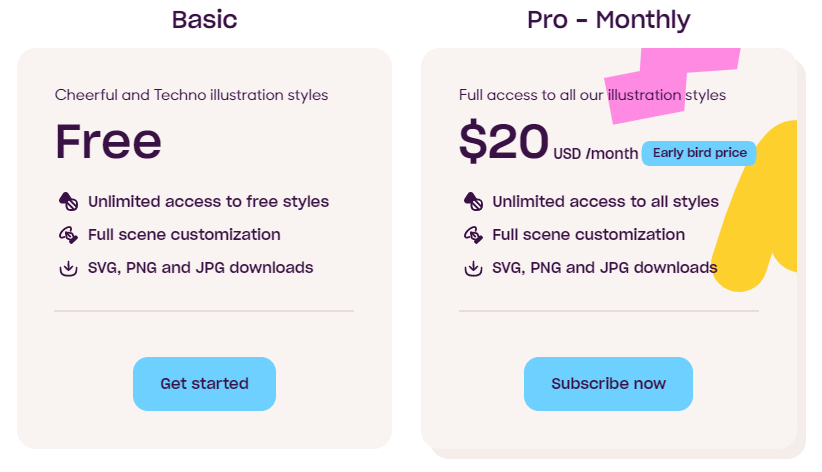Screen dimensions: 822x472
Task: Click the download icon in Pro plan
Action: pos(473,268)
